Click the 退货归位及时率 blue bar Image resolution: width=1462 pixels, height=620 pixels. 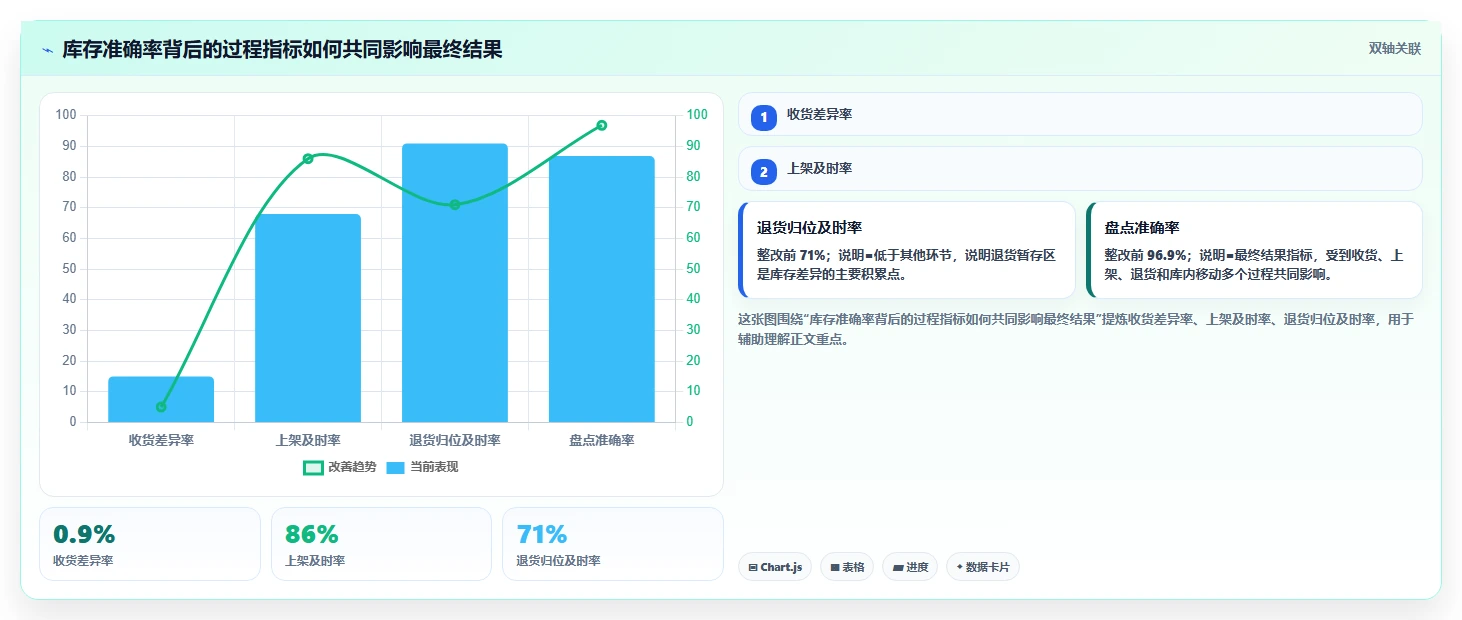(455, 283)
